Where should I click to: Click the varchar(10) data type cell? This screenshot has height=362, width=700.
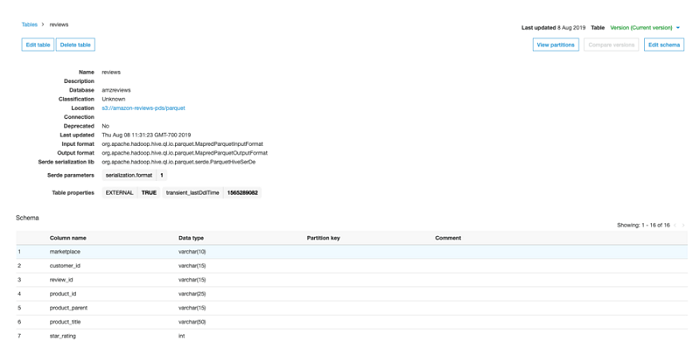pos(192,252)
